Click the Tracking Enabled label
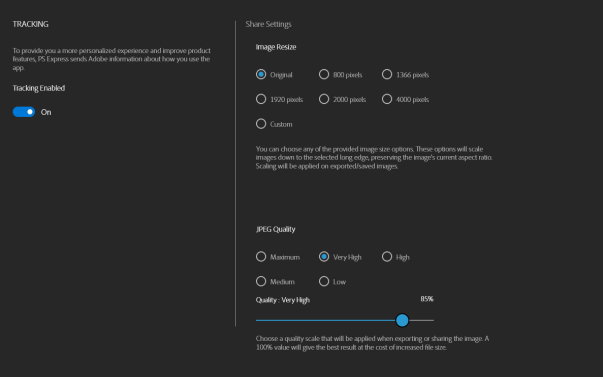 tap(39, 88)
